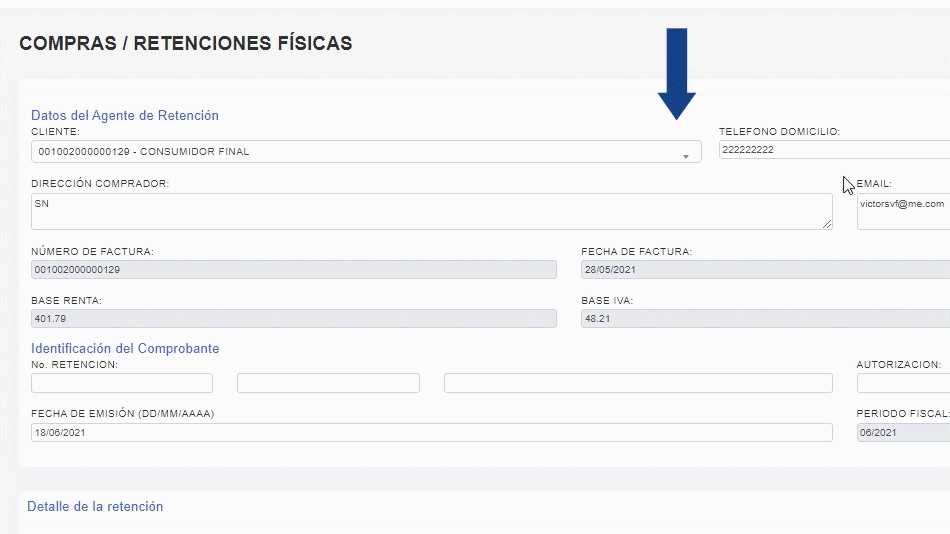Select the NÚMERO DE FACTURA field

[293, 269]
